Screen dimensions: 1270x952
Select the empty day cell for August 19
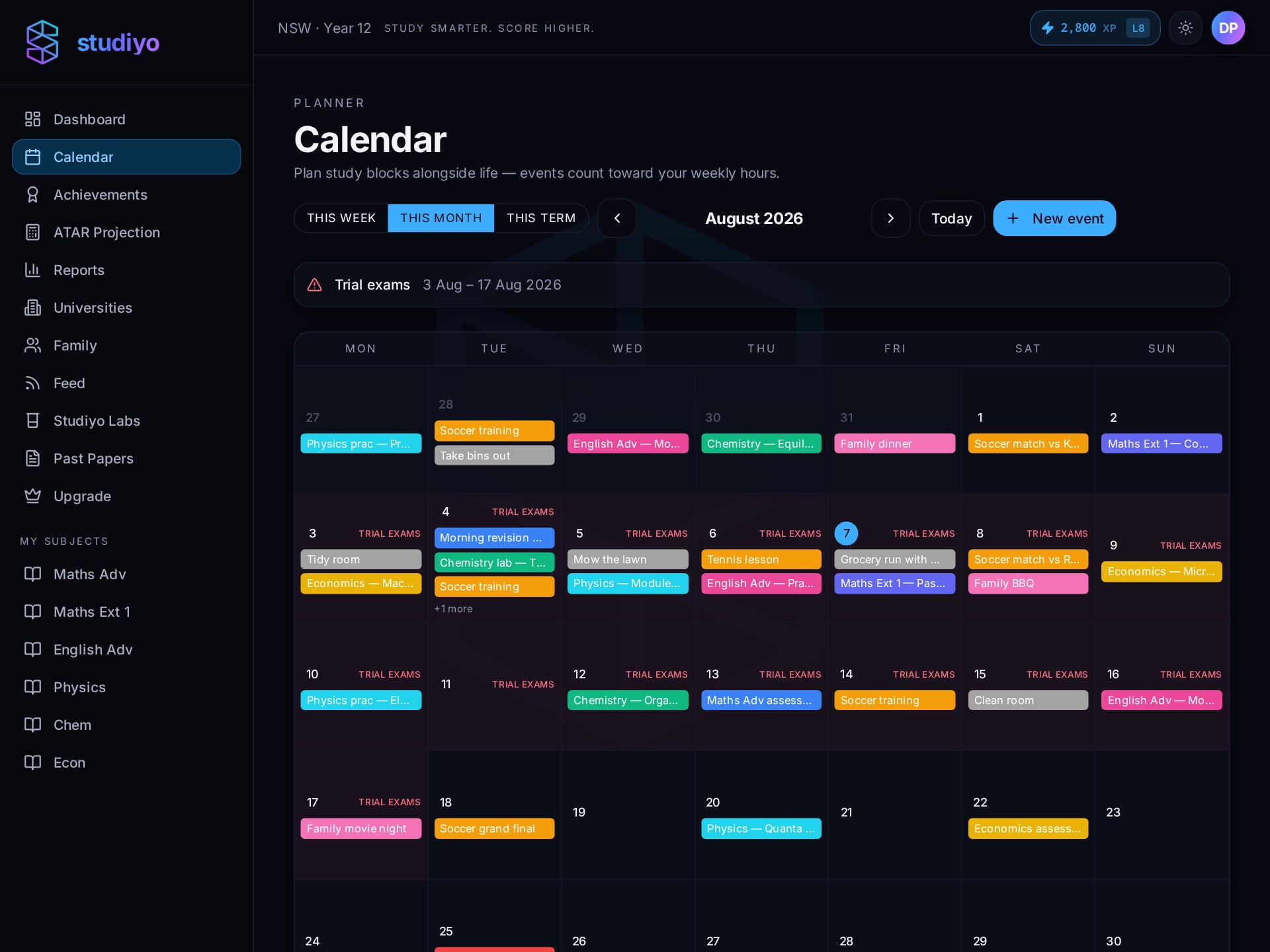pyautogui.click(x=628, y=814)
